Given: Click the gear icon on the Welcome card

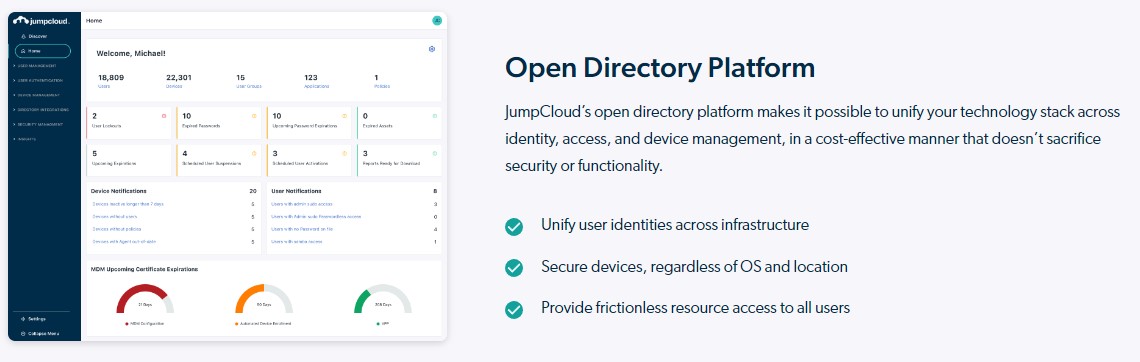Looking at the screenshot, I should [432, 49].
